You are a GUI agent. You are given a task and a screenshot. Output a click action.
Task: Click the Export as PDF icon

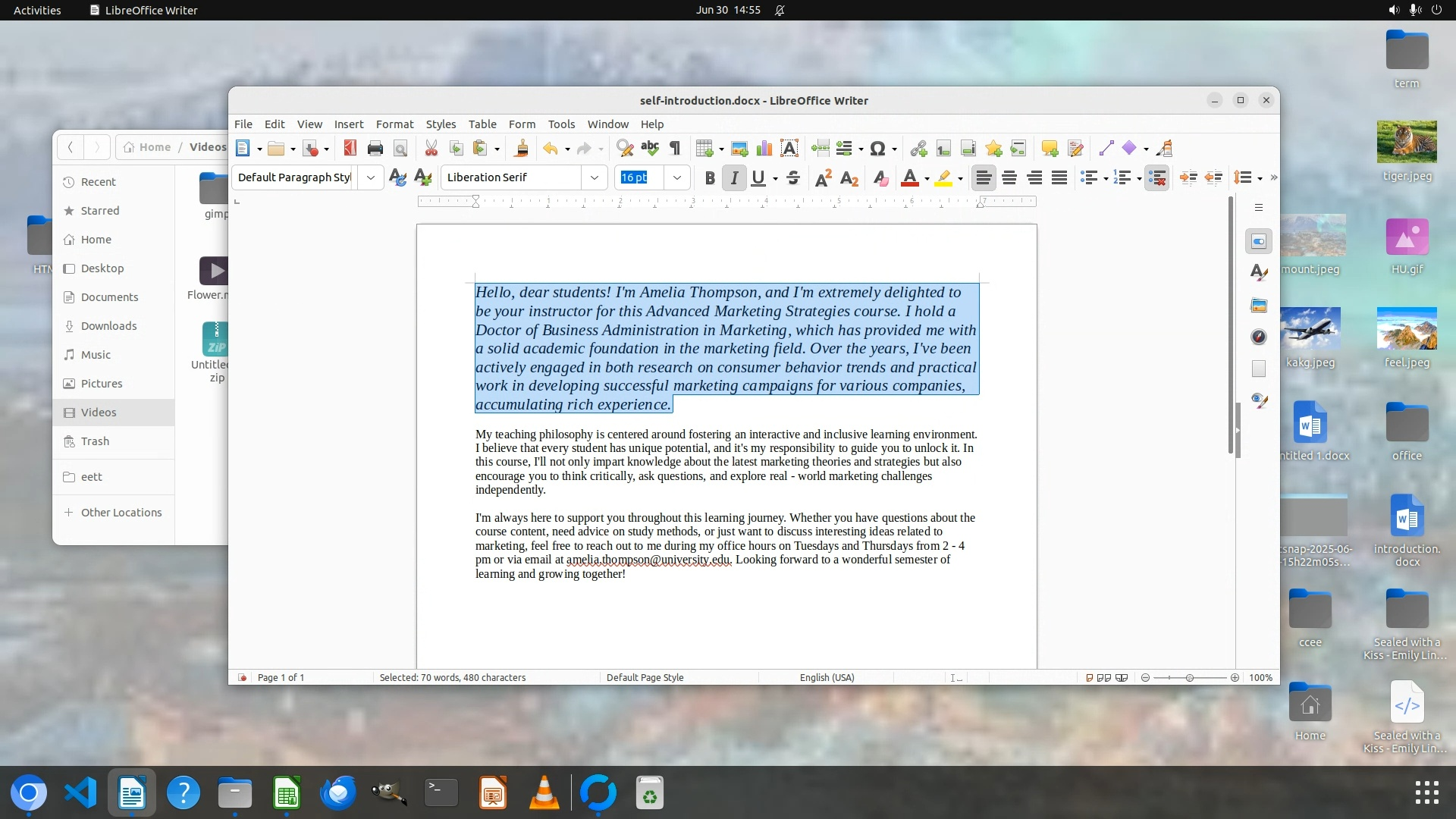pyautogui.click(x=350, y=149)
